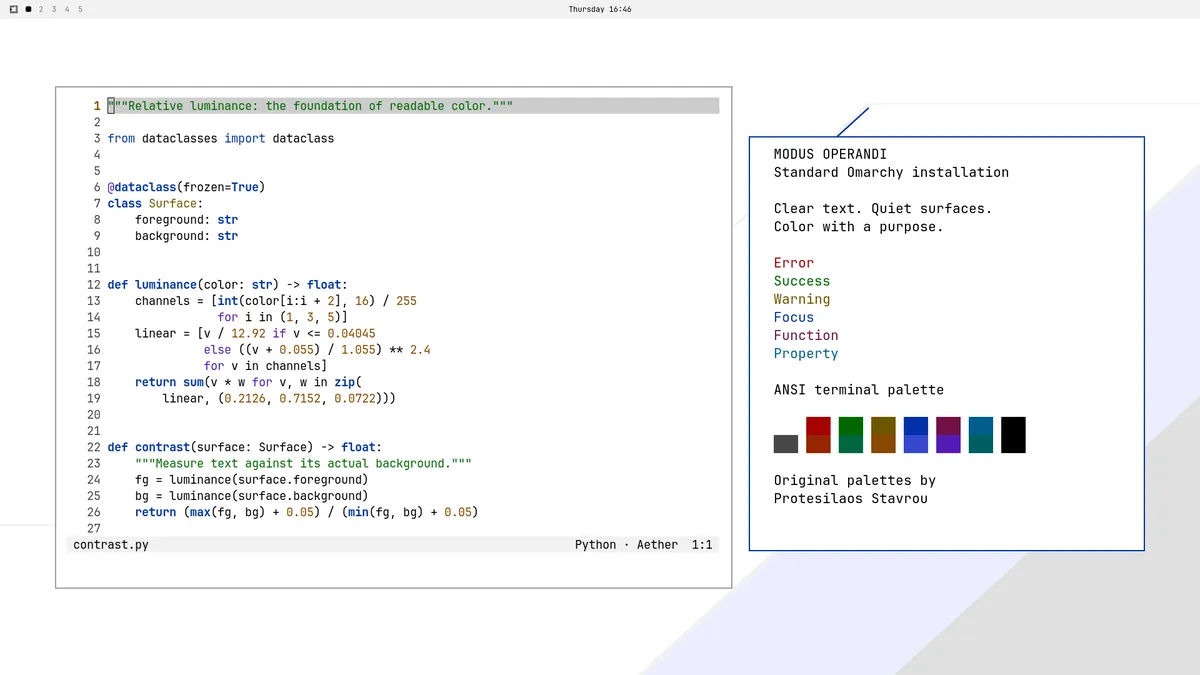Click 'return (max(fg, bg) + 0.05)' line
The image size is (1200, 675).
[x=307, y=512]
